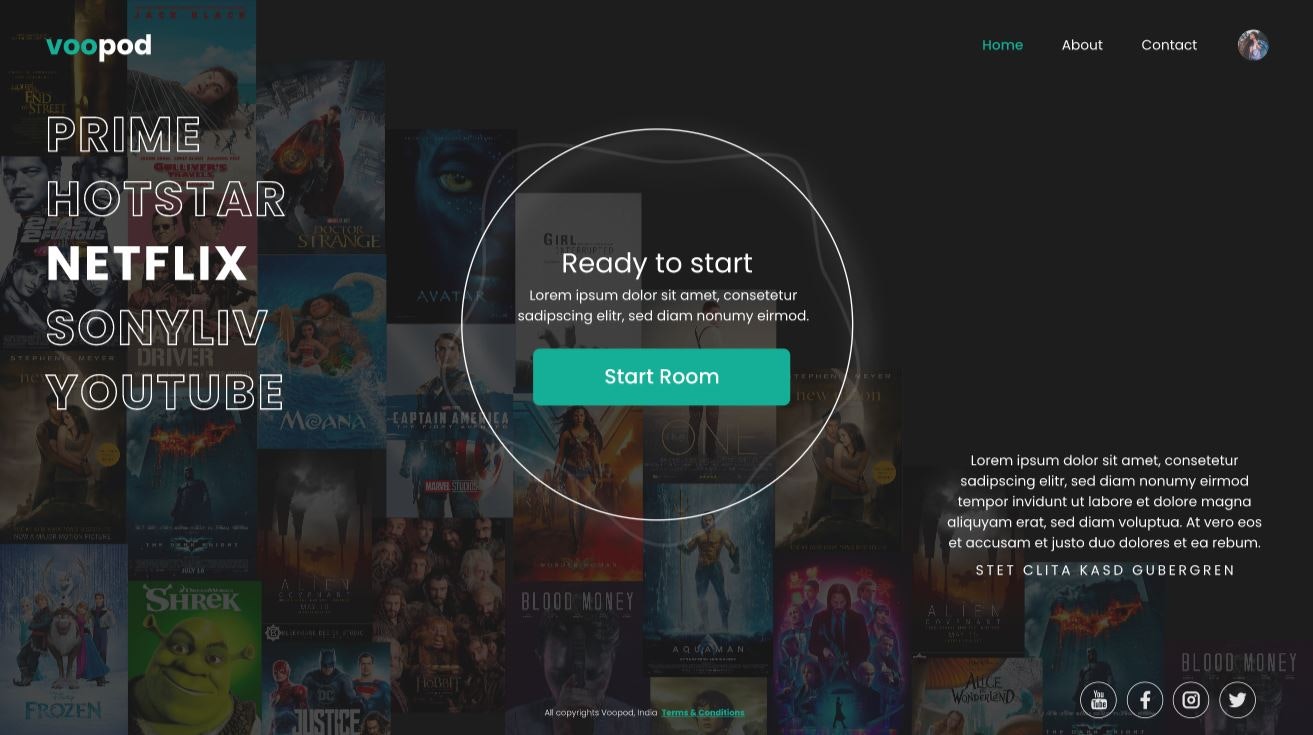Click the Ready to start heading
This screenshot has height=735, width=1313.
657,263
